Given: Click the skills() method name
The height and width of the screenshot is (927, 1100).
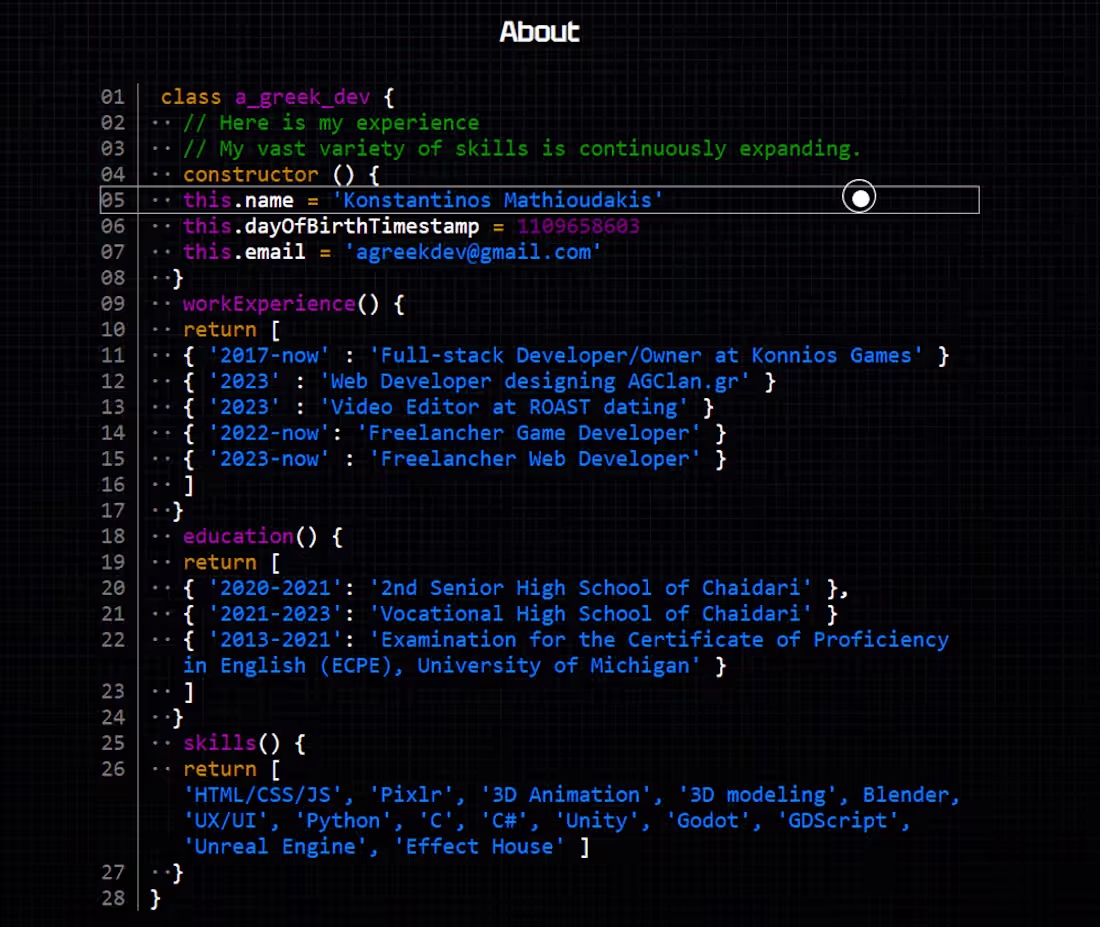Looking at the screenshot, I should coord(219,742).
